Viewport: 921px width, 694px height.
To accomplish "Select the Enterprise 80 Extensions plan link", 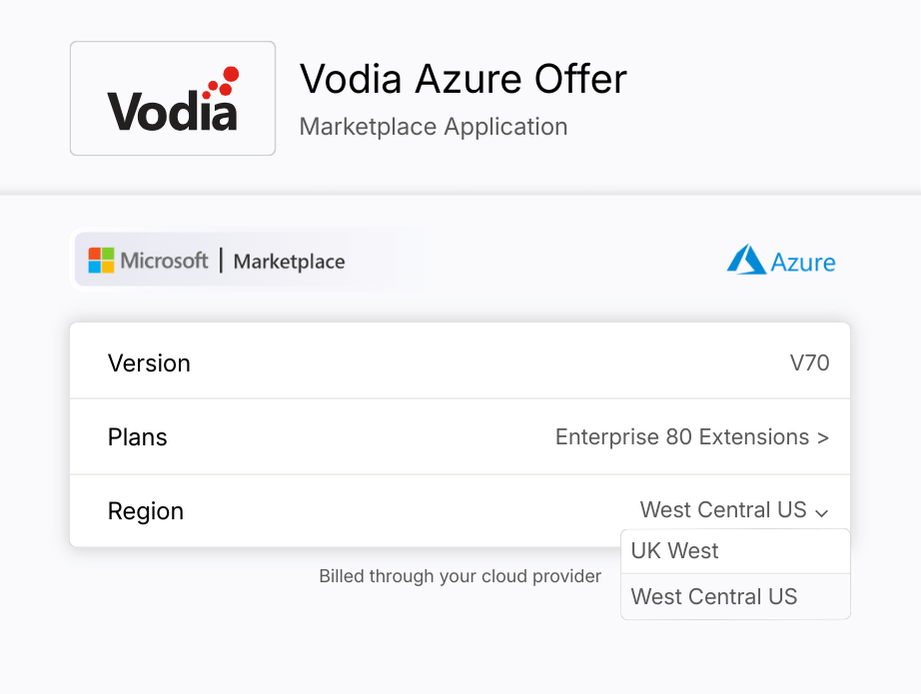I will point(684,437).
